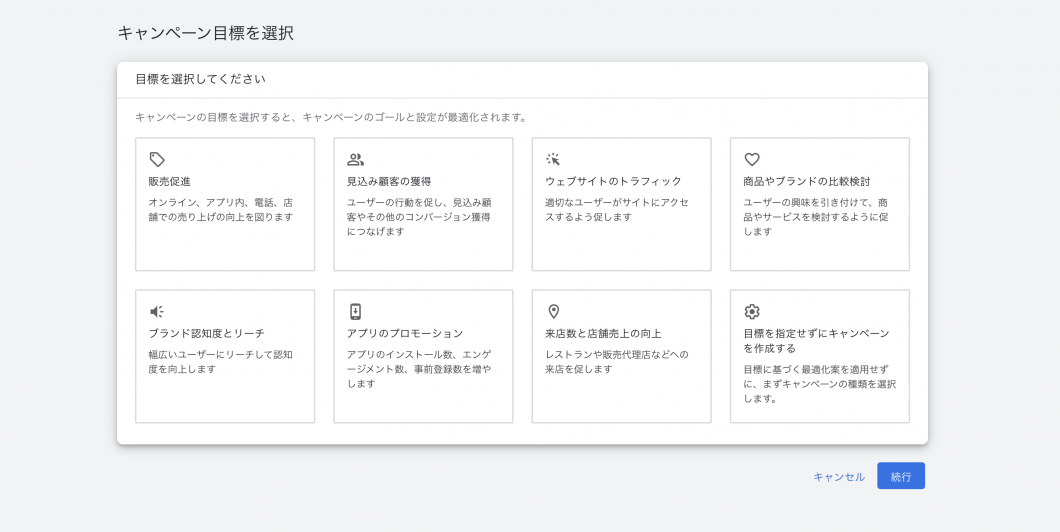Choose 目標を指定せずにキャンペーンを作成する title

coord(815,341)
